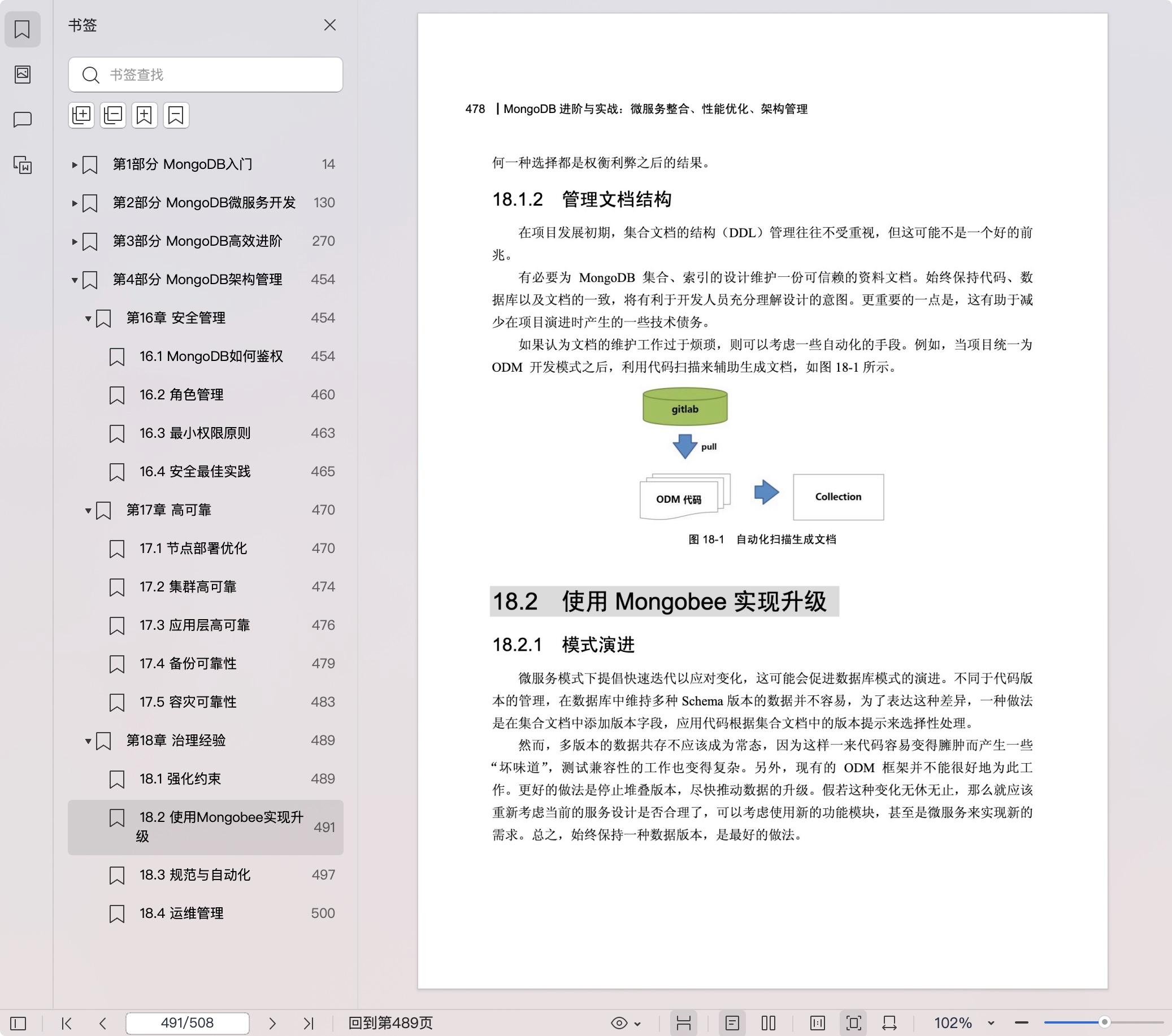Click 回到第489页 link
The image size is (1172, 1036).
point(390,1023)
